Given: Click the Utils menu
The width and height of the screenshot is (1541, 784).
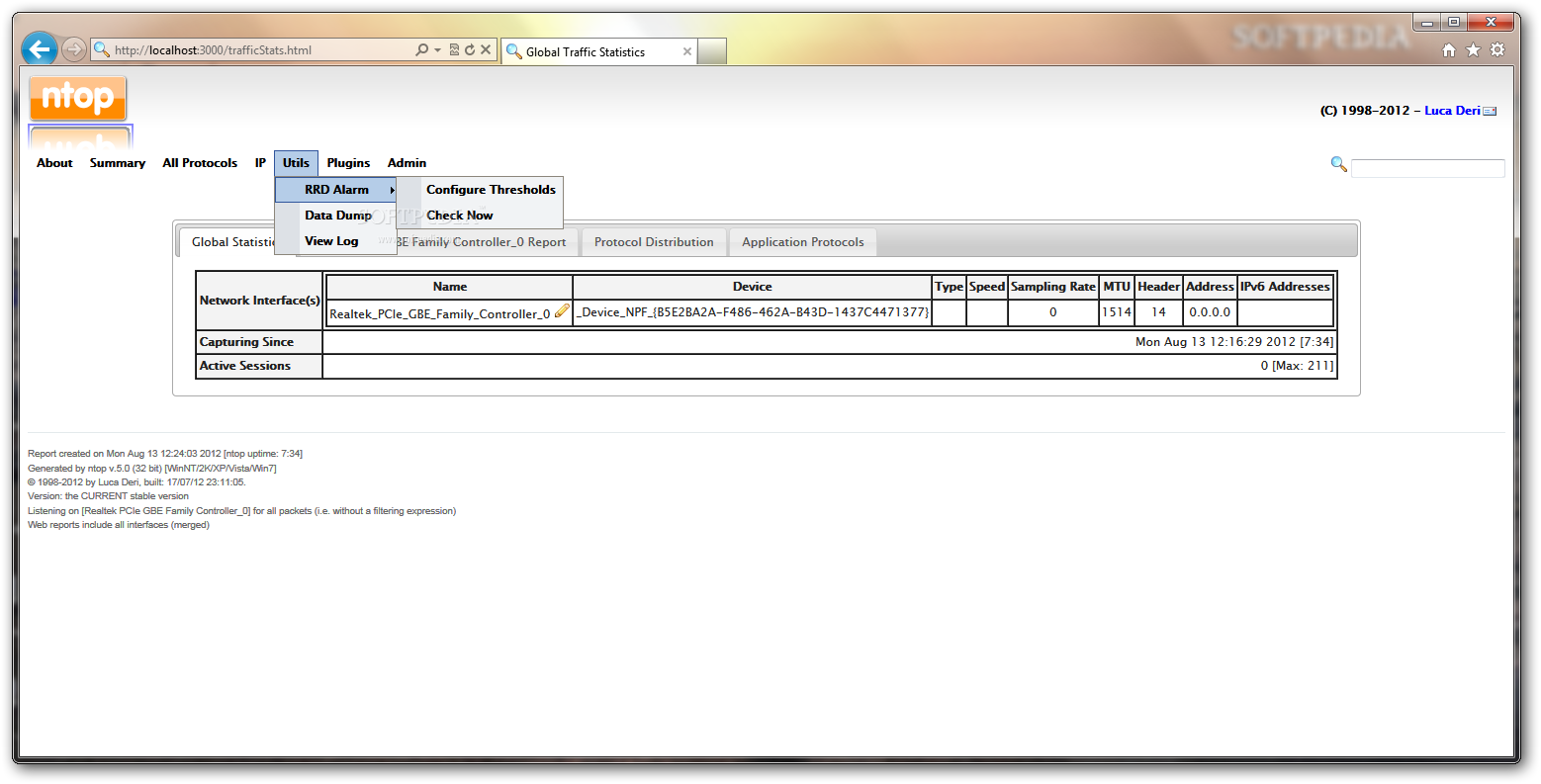Looking at the screenshot, I should [x=296, y=163].
